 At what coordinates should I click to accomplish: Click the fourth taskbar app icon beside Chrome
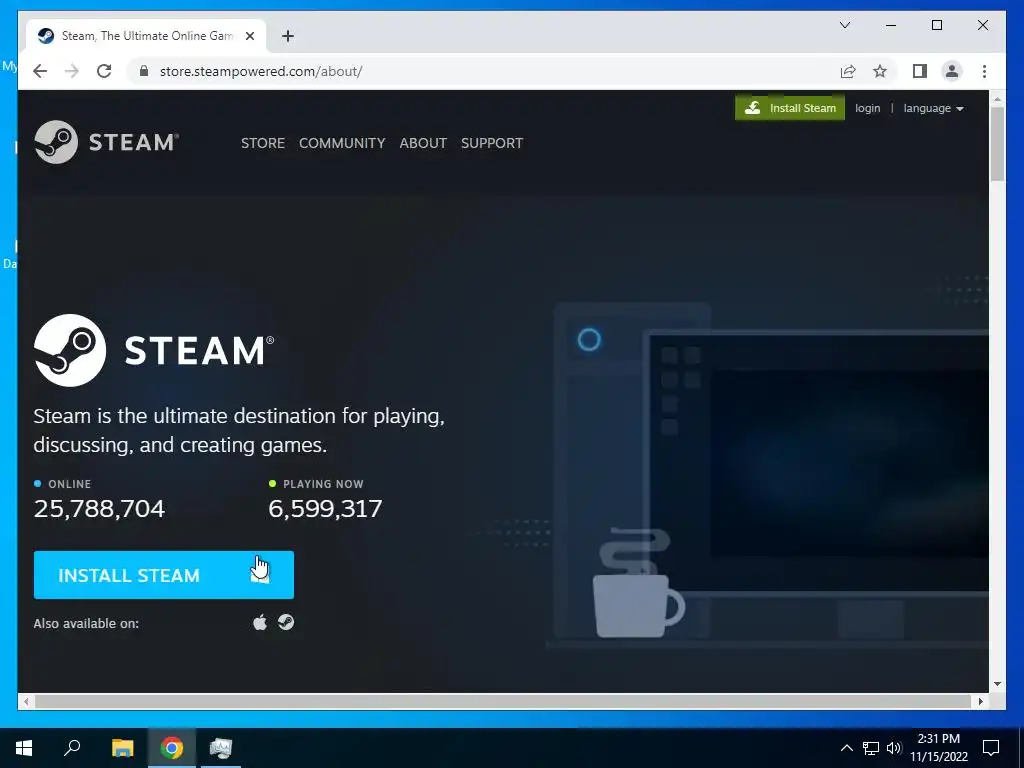[x=221, y=748]
